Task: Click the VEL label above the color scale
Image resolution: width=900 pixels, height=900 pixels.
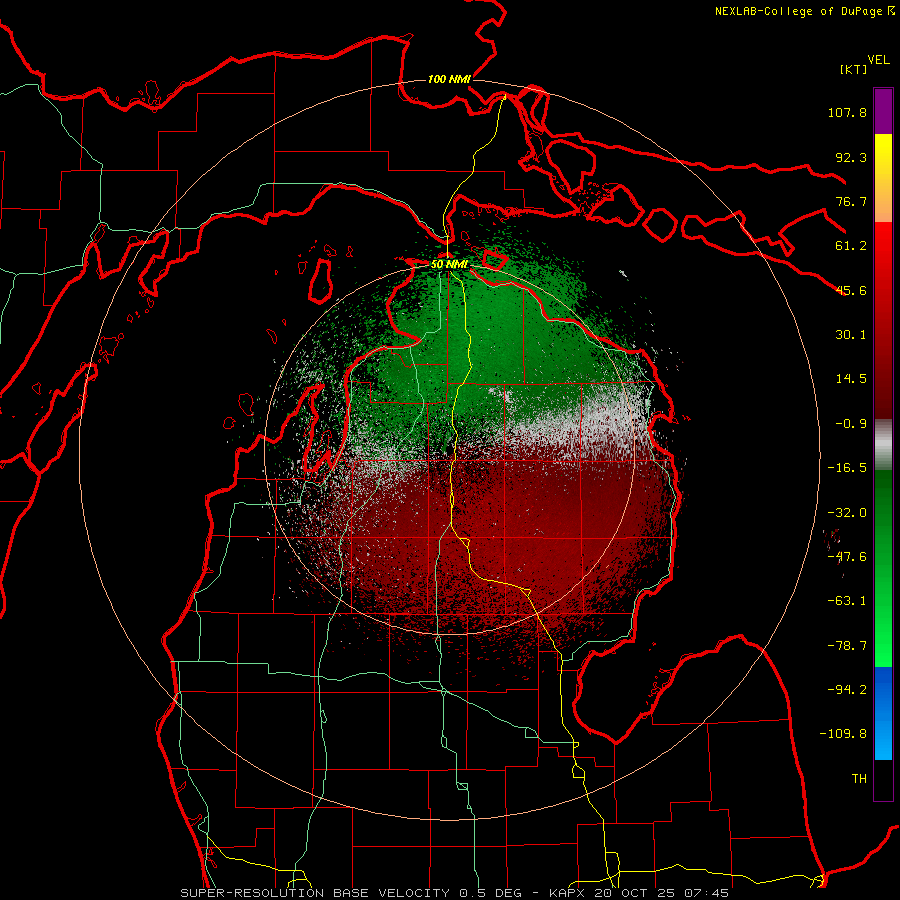Action: point(879,60)
